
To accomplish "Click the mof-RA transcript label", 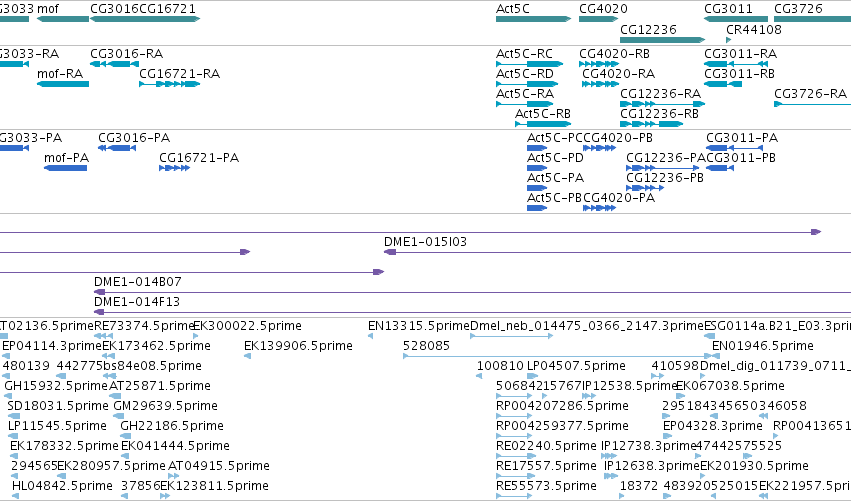I will pyautogui.click(x=60, y=74).
